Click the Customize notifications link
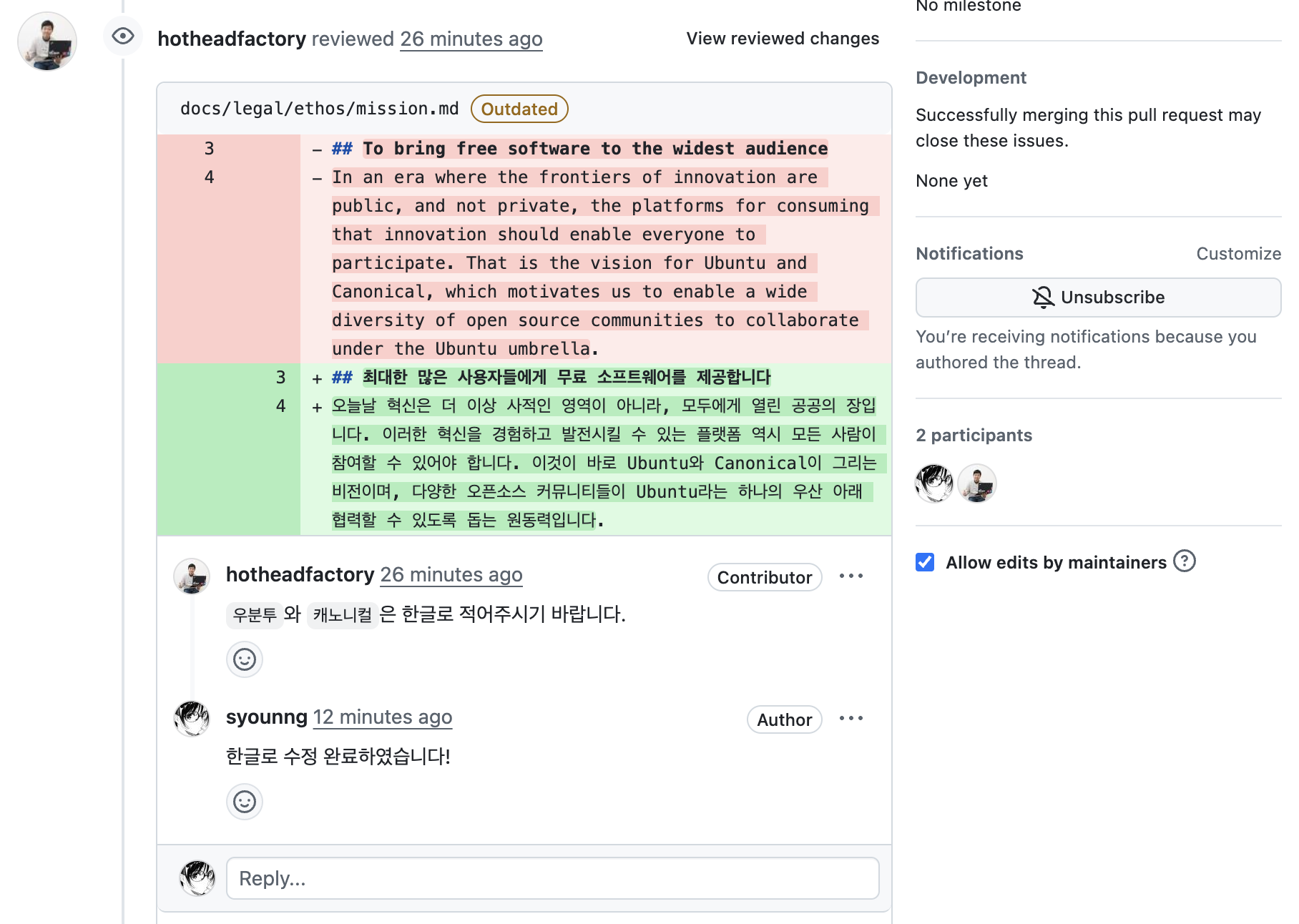Image resolution: width=1299 pixels, height=924 pixels. pos(1238,253)
